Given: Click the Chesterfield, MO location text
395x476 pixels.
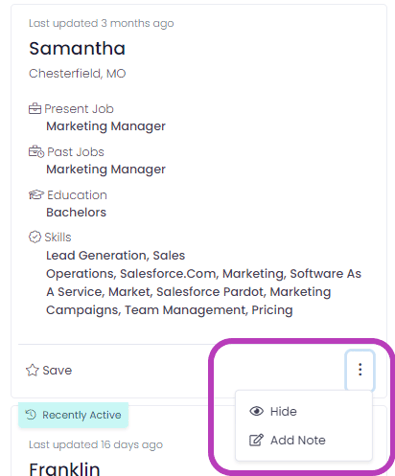Looking at the screenshot, I should coord(77,73).
